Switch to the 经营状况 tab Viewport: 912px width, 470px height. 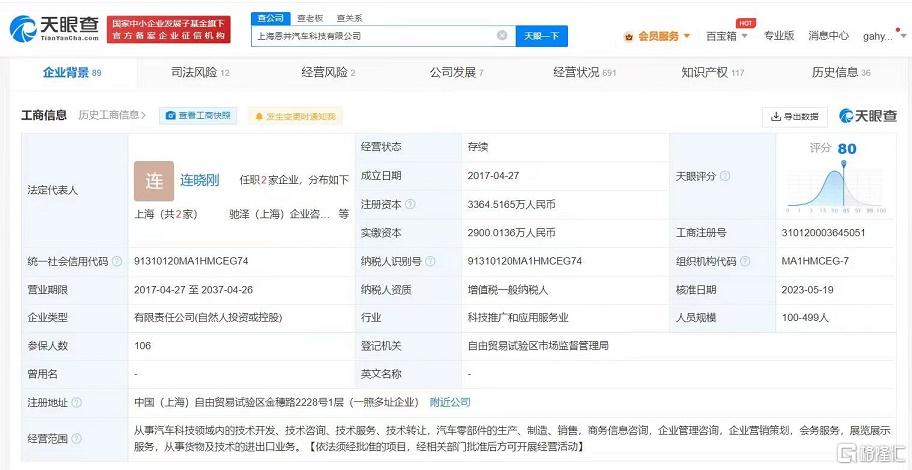(585, 73)
